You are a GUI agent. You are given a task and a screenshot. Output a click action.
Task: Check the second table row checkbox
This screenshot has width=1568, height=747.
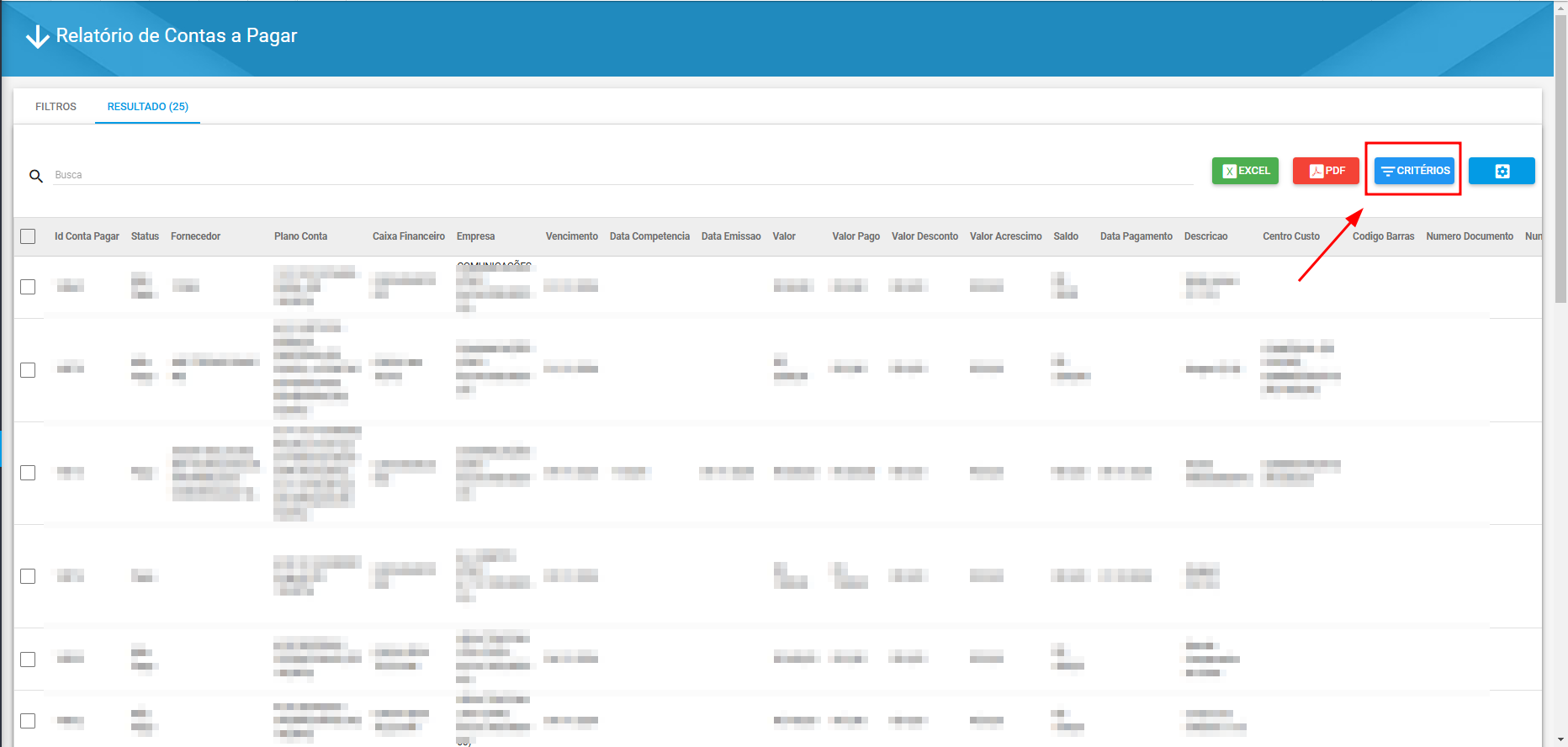[28, 370]
